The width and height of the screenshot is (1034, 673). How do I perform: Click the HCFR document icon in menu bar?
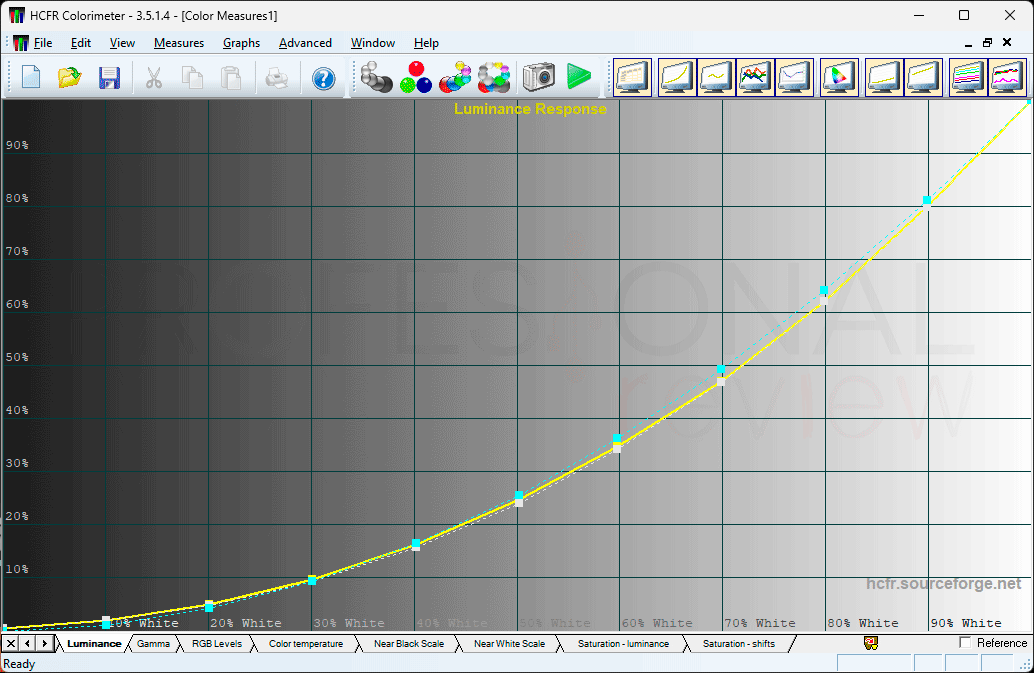(20, 43)
